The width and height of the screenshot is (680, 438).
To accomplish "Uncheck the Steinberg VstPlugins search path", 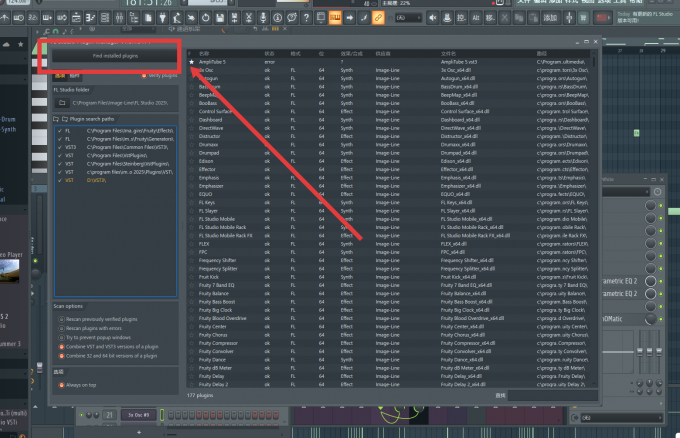I will pos(60,164).
